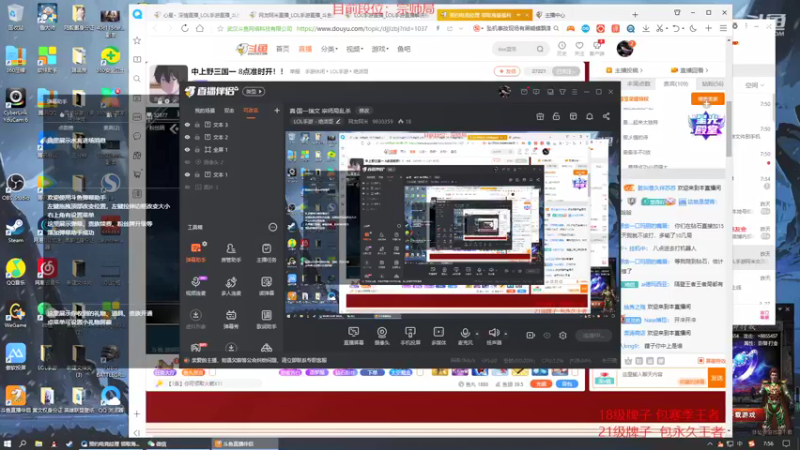This screenshot has width=800, height=450.
Task: Hide the 全屏 1 source
Action: point(187,149)
